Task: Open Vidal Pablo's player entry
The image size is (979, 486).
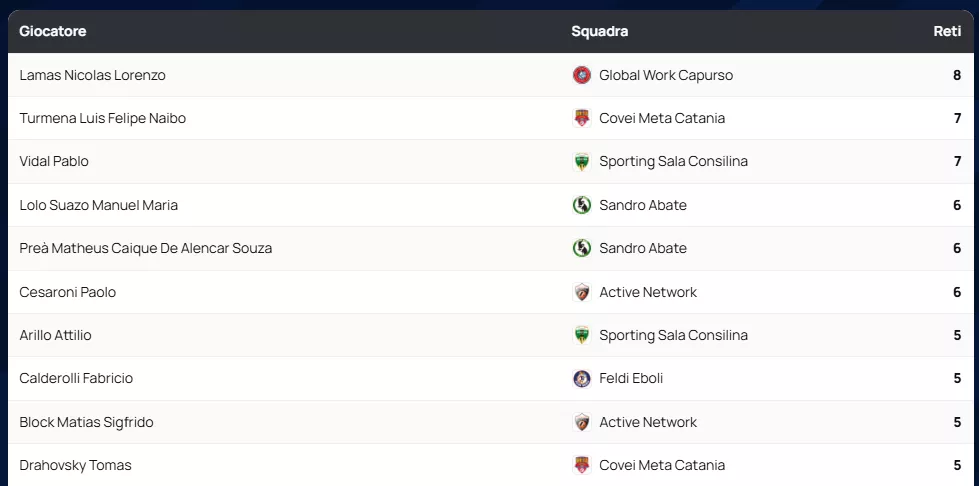Action: [54, 162]
